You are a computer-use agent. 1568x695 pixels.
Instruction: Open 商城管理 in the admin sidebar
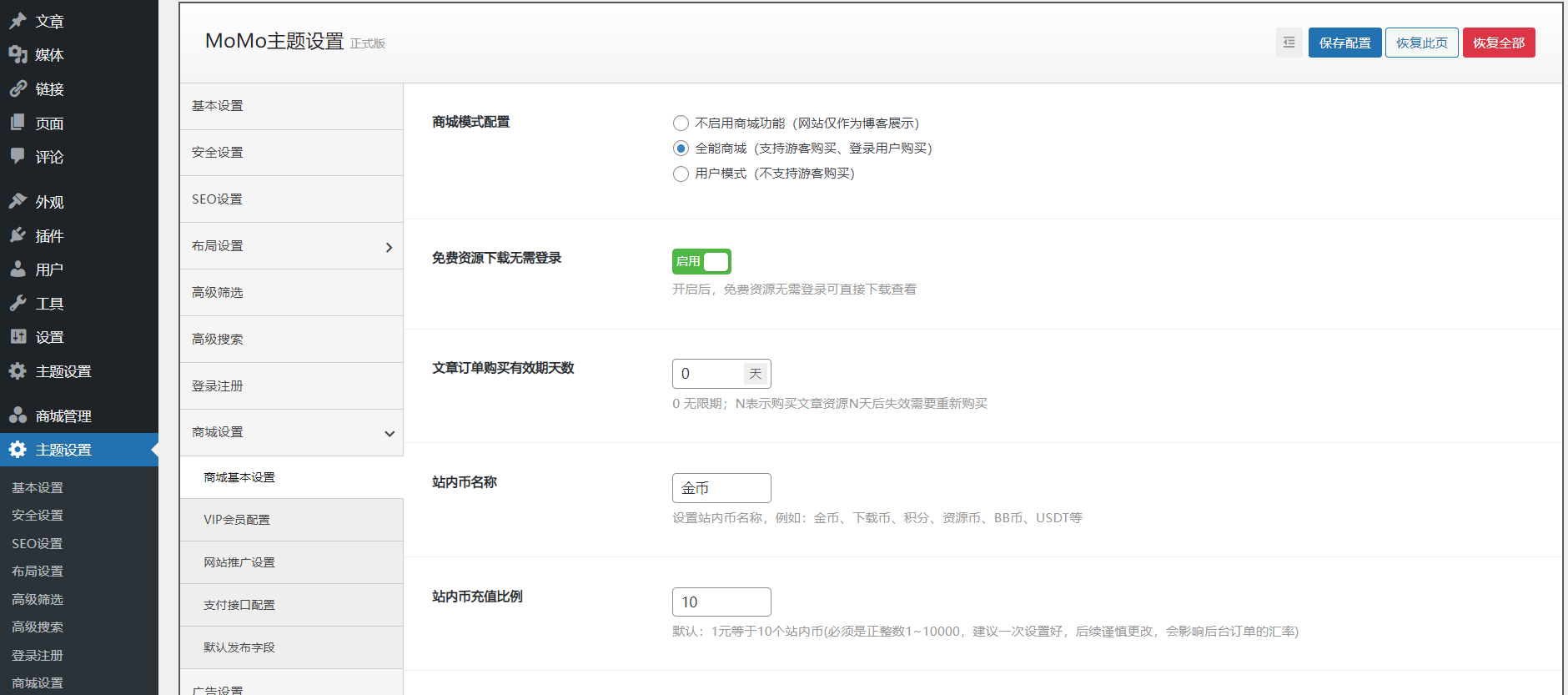[63, 415]
